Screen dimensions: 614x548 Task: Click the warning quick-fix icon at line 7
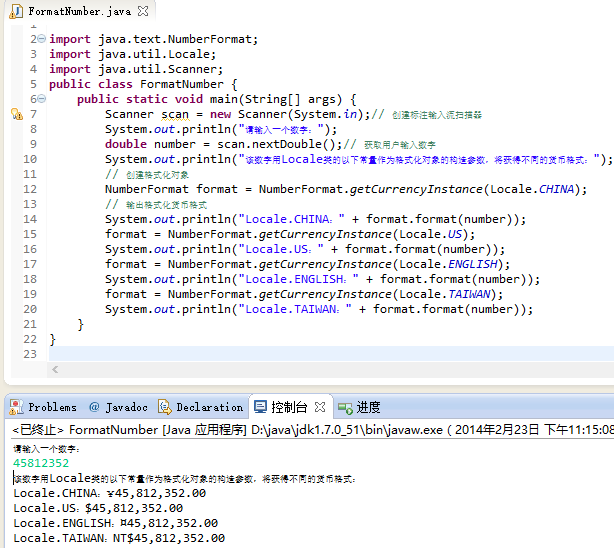click(x=16, y=114)
